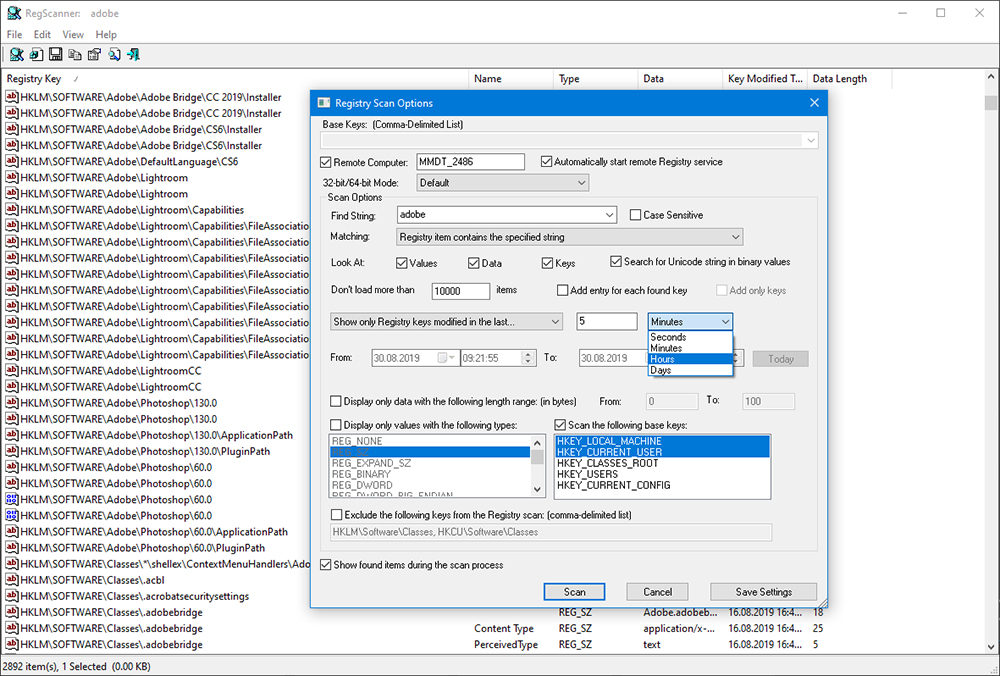Click the Save floppy disk toolbar icon
Image resolution: width=1000 pixels, height=676 pixels.
pyautogui.click(x=55, y=55)
